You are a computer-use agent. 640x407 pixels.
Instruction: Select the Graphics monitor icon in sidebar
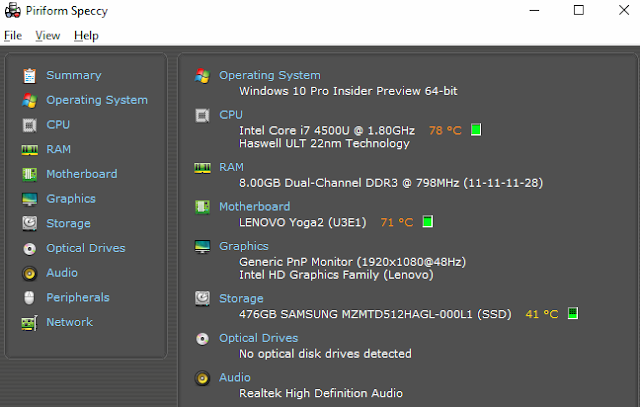[29, 199]
